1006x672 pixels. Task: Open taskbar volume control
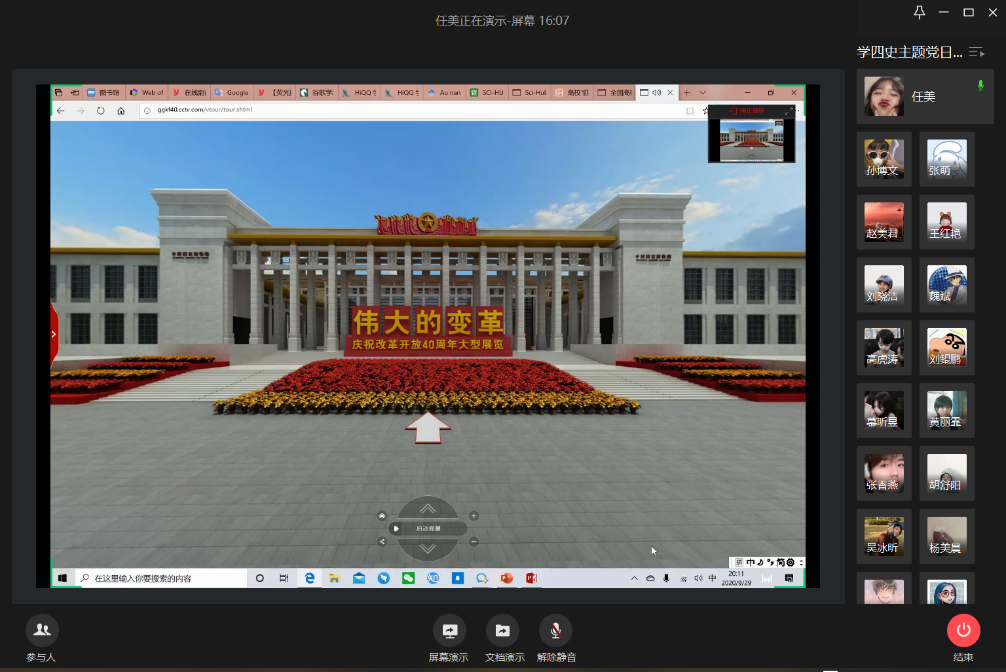[x=698, y=578]
